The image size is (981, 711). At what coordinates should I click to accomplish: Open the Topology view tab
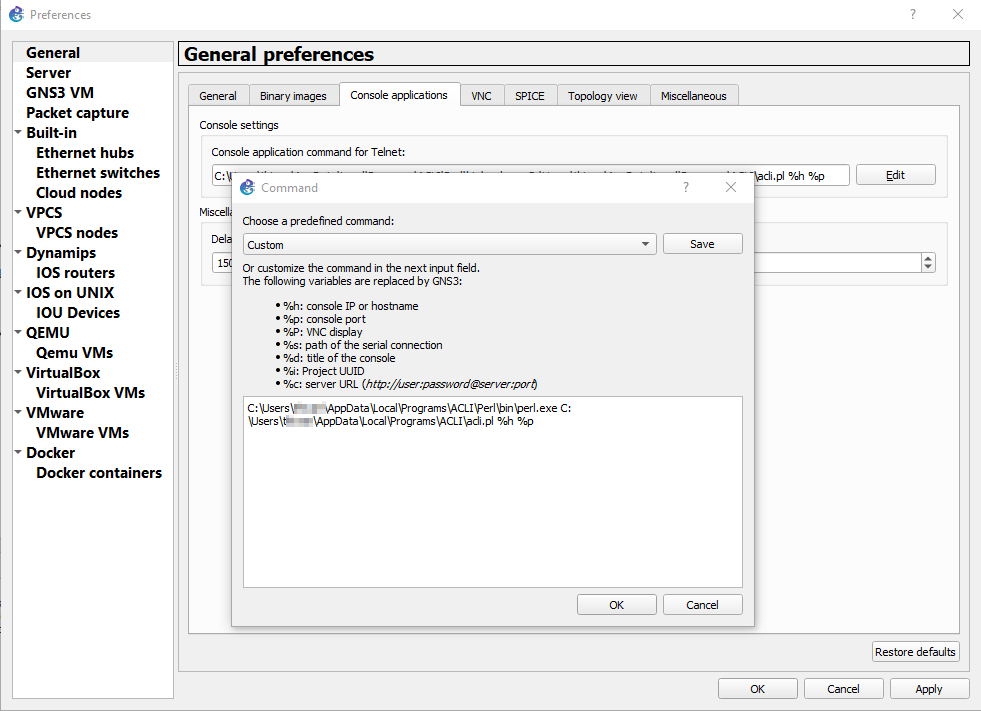[602, 96]
